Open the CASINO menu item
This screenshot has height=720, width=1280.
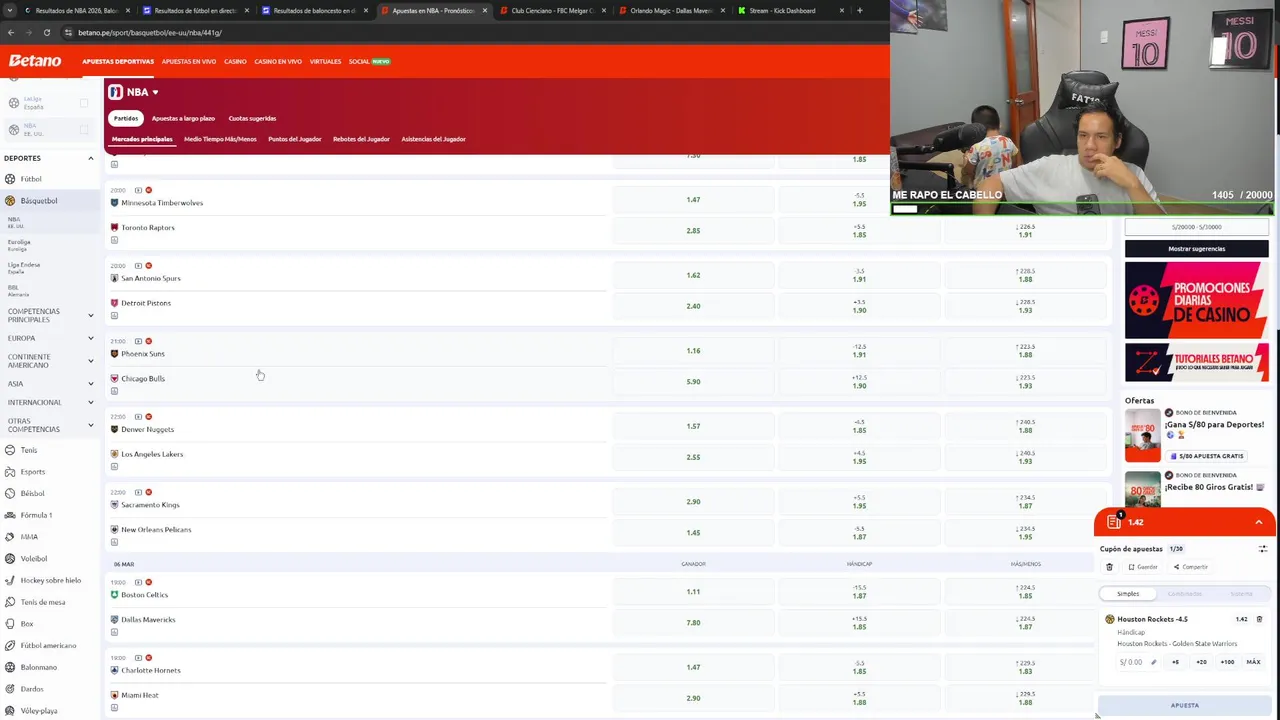pos(235,62)
